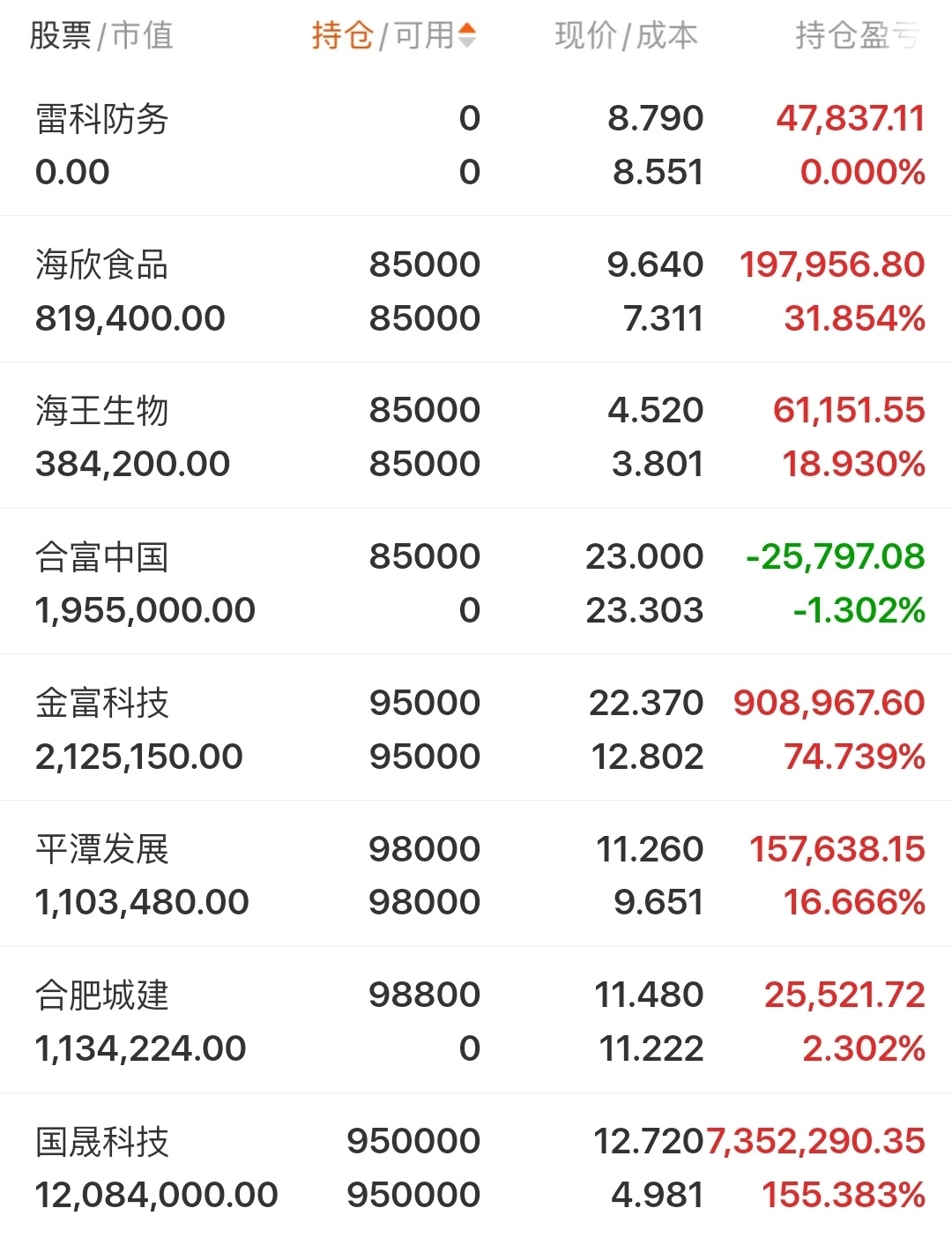Click 金富科技 profit percentage 74.739%
Screen dimensions: 952x1238
(854, 757)
